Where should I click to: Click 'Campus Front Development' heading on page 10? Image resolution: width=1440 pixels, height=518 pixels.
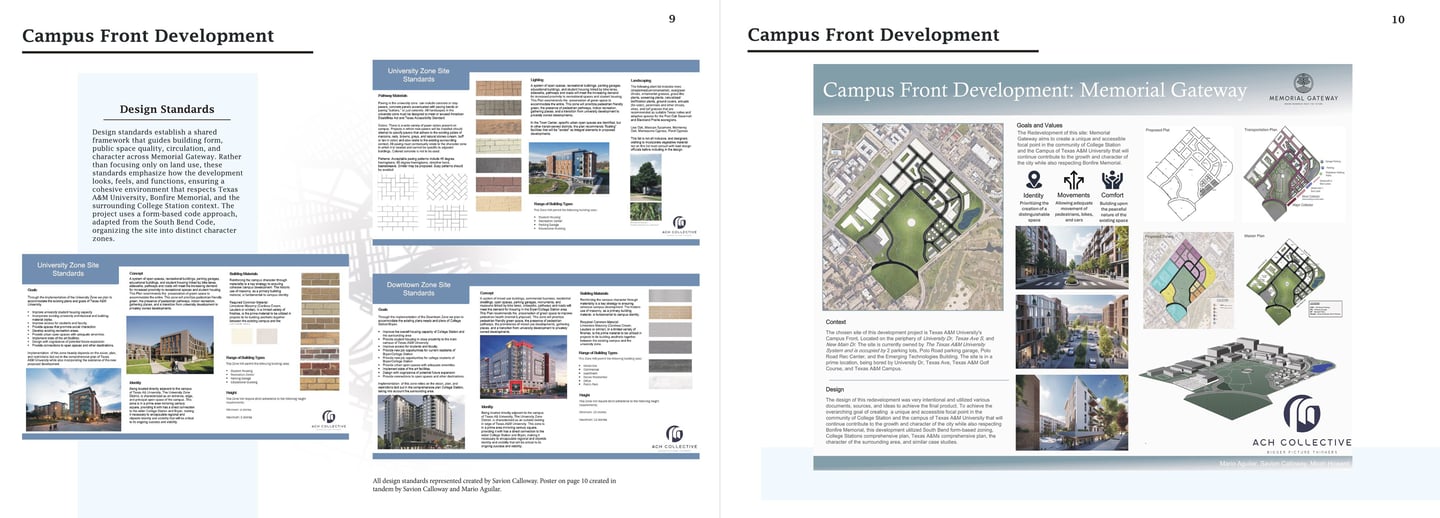873,35
